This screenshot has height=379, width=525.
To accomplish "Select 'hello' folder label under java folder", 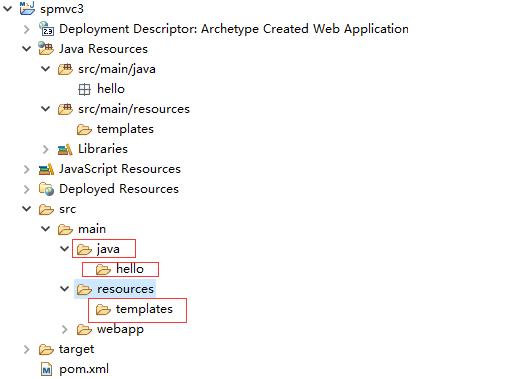I will (130, 269).
